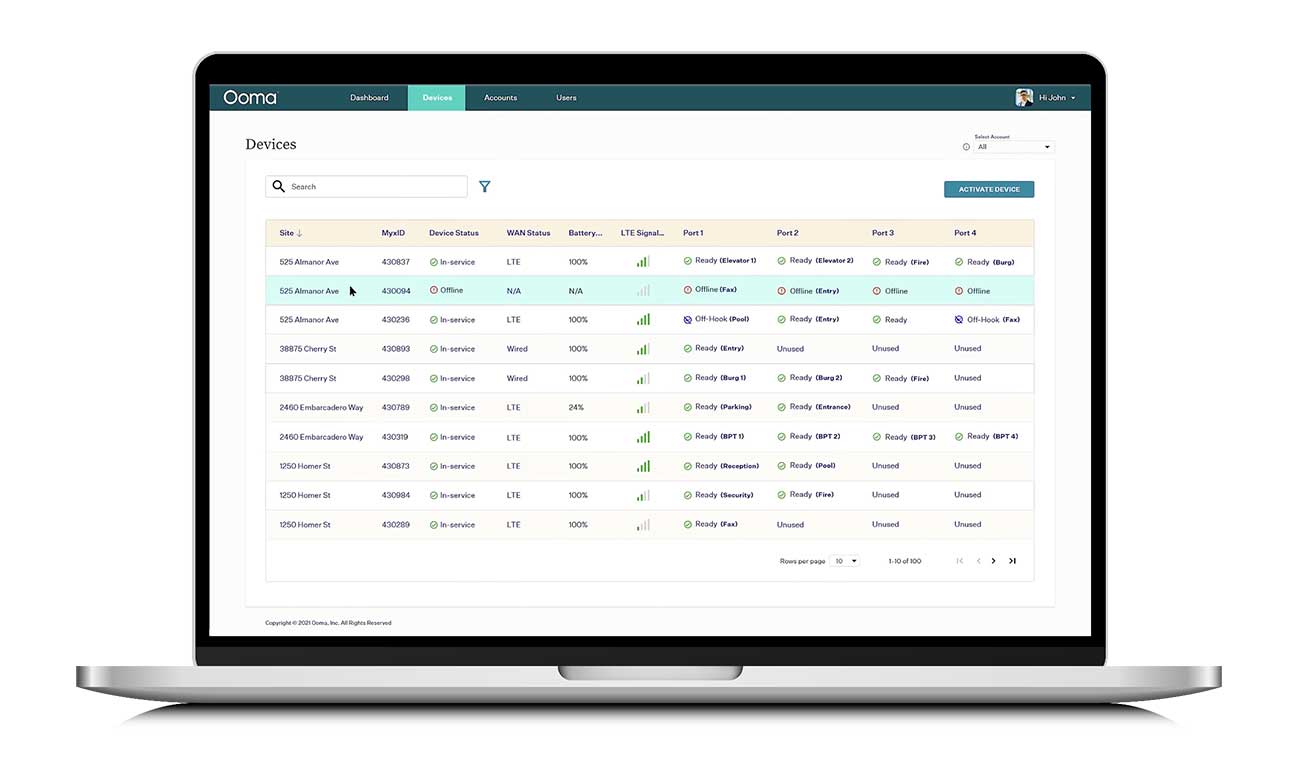Expand the Hi John user menu
1300x770 pixels.
point(1057,98)
